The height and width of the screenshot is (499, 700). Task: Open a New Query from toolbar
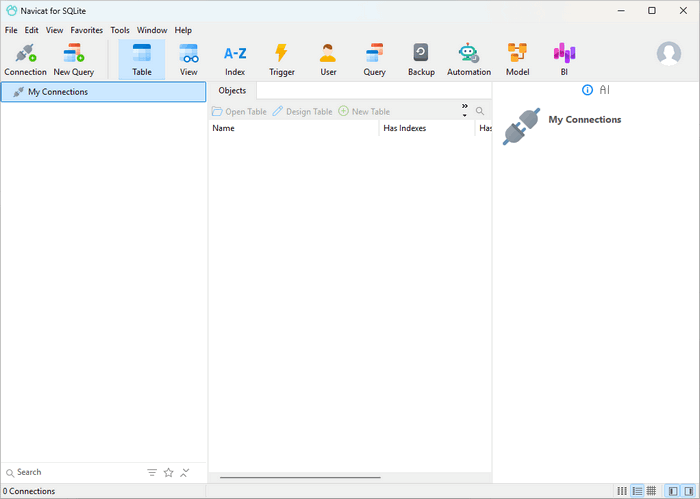tap(73, 59)
